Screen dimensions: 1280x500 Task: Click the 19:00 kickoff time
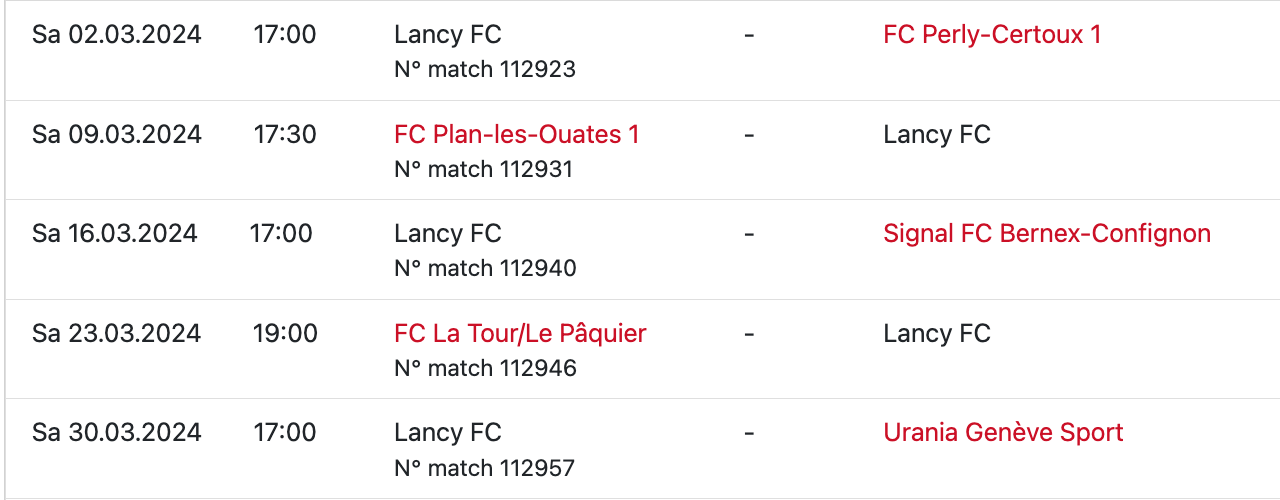point(285,334)
